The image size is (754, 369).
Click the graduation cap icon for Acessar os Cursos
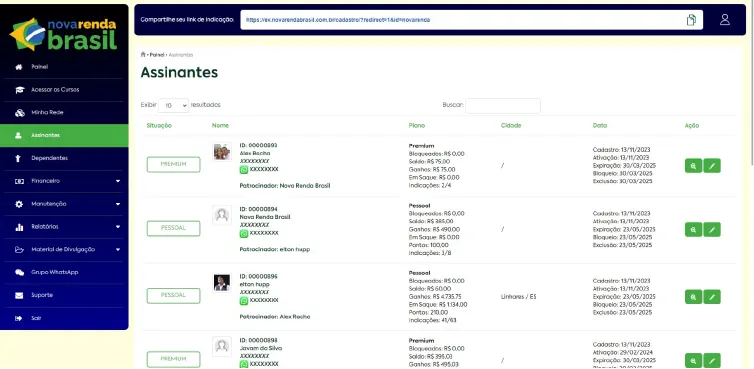click(19, 90)
